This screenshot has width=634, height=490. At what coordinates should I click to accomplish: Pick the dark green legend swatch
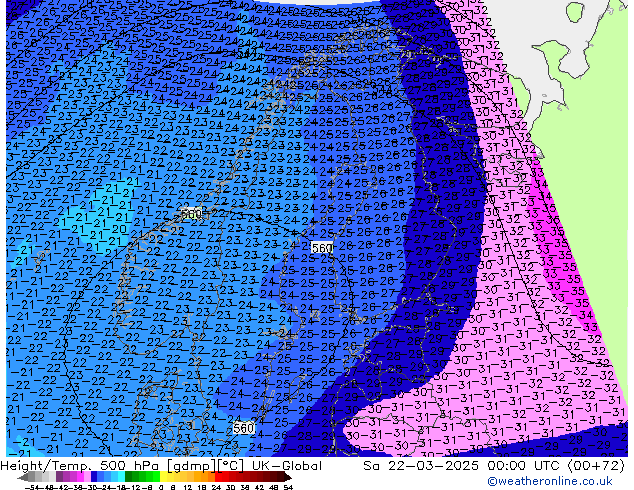[x=129, y=477]
